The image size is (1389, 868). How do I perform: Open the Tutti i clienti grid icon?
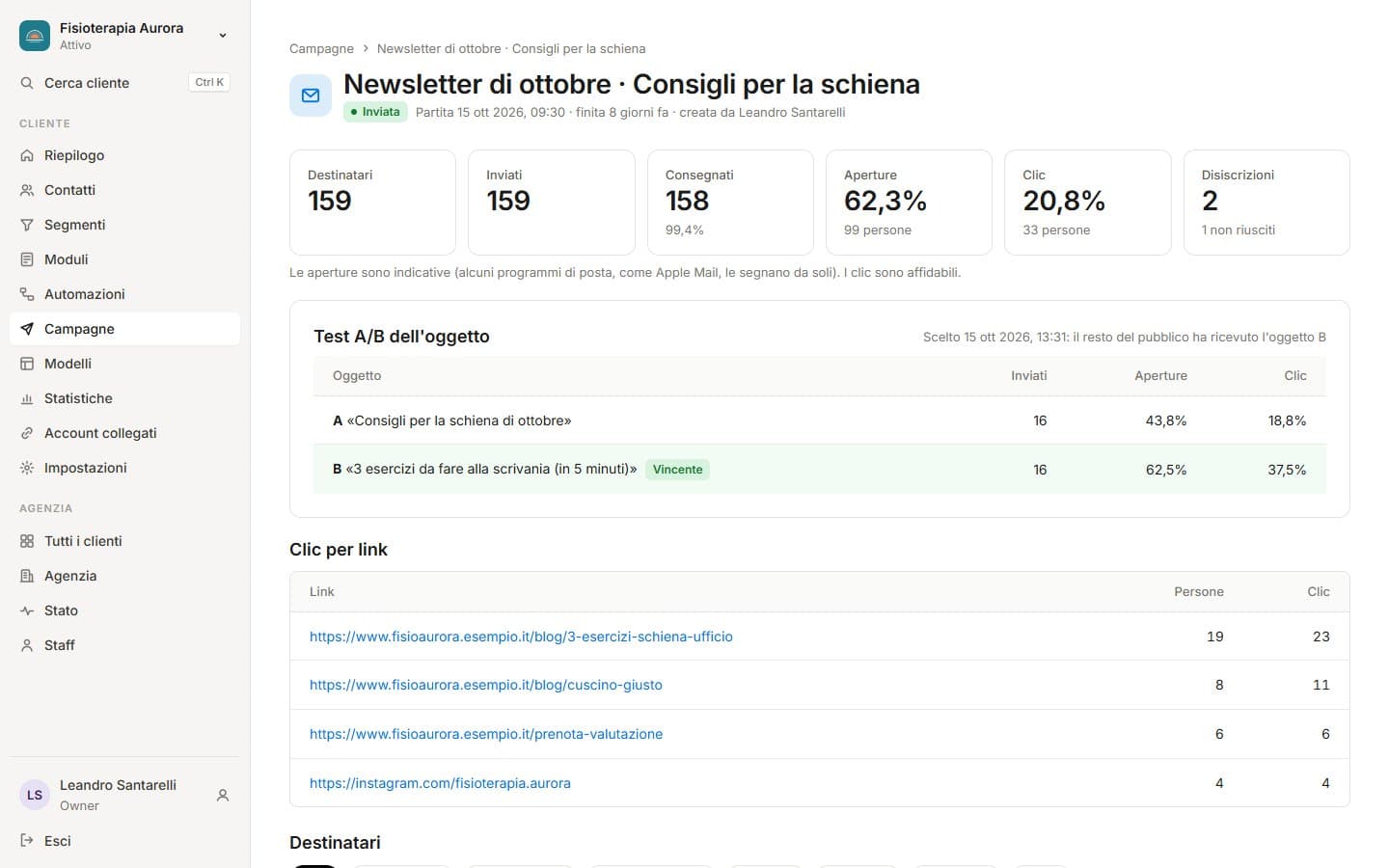(27, 541)
